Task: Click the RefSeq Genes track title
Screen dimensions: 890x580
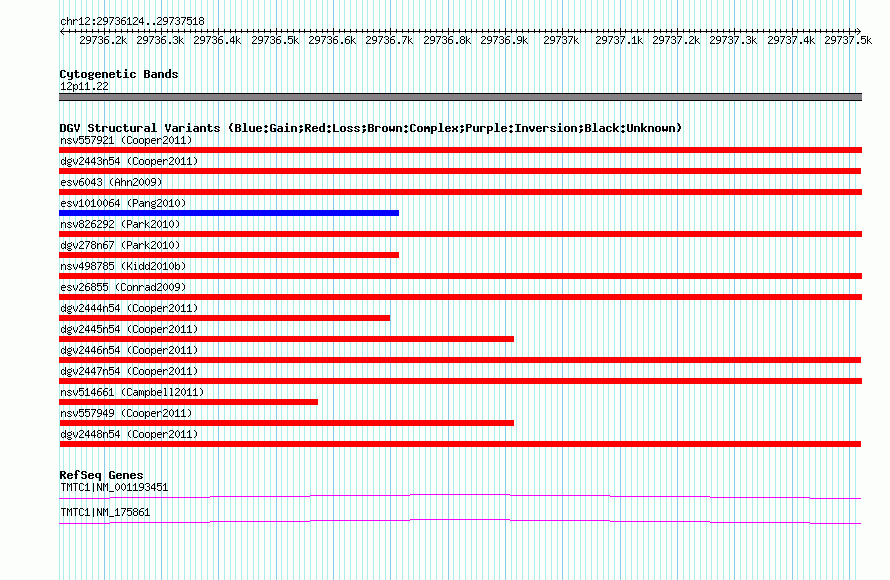Action: coord(101,475)
